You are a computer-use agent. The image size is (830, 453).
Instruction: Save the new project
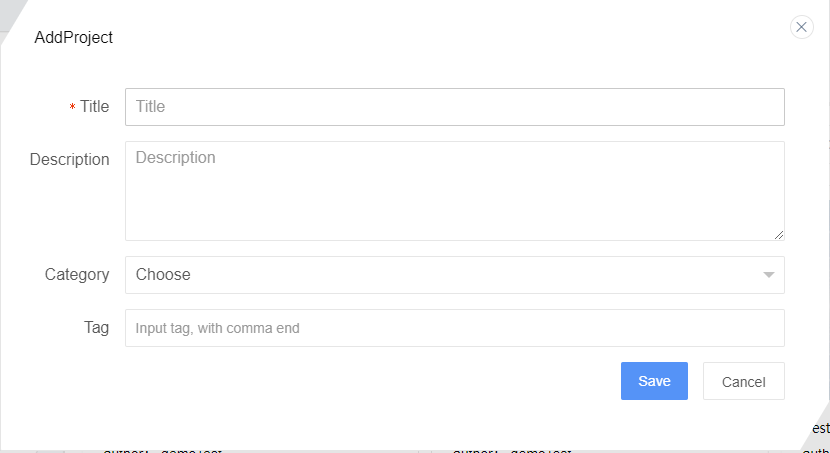coord(654,381)
